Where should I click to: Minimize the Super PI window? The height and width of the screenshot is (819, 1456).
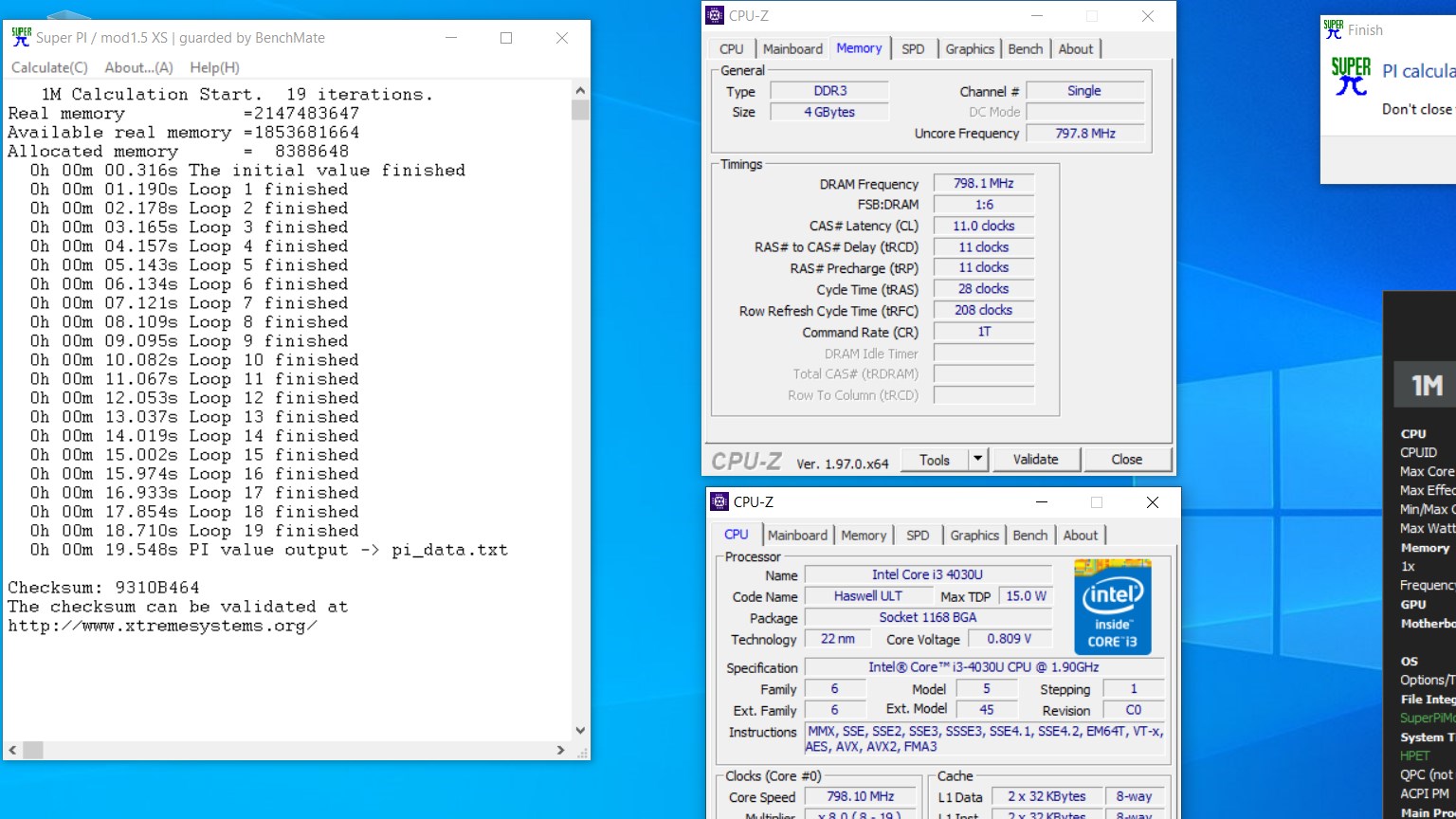[x=451, y=38]
